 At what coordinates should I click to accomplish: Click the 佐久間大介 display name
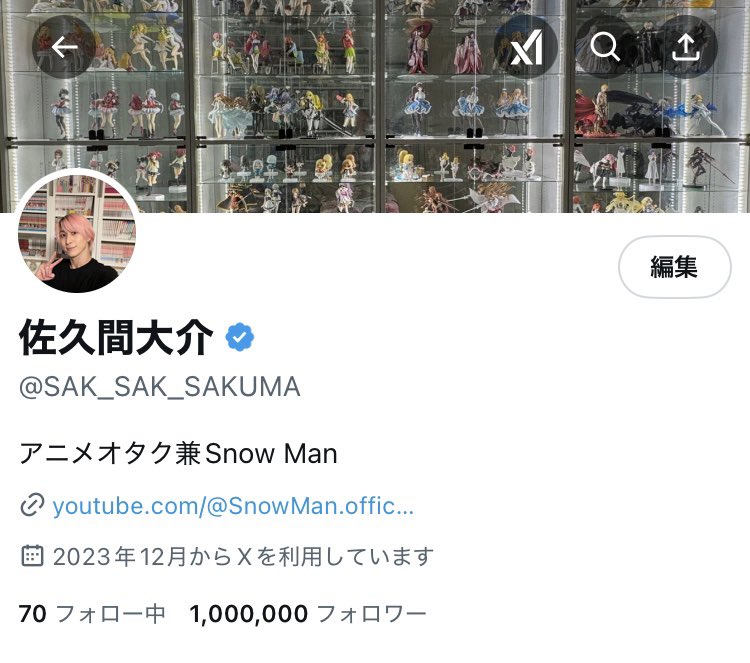[116, 337]
